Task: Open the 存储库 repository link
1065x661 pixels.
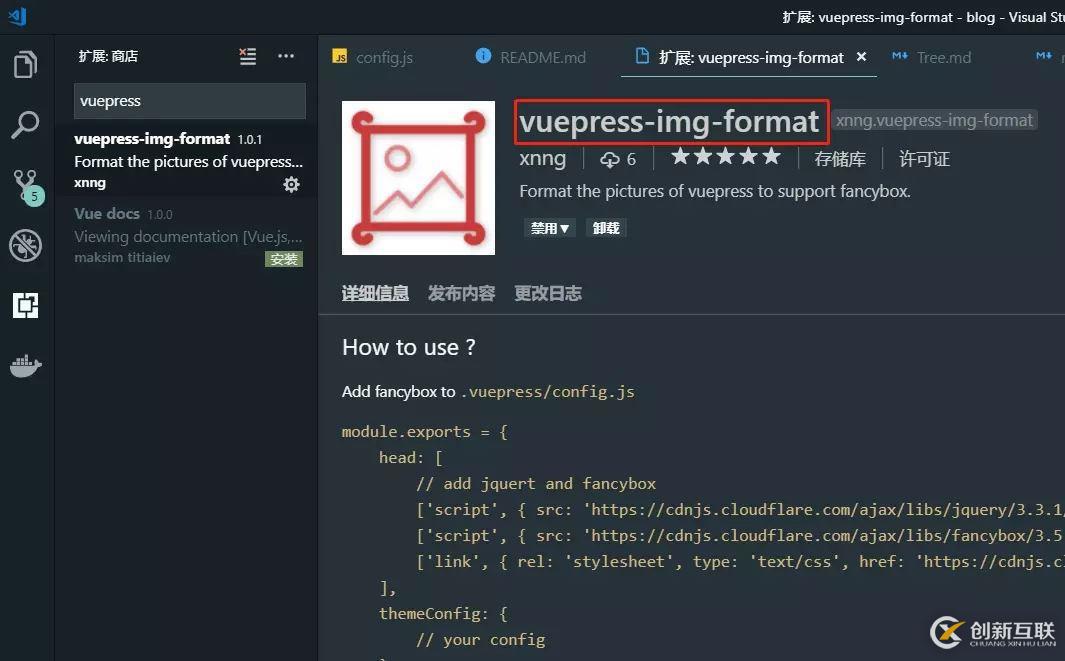Action: pyautogui.click(x=840, y=160)
